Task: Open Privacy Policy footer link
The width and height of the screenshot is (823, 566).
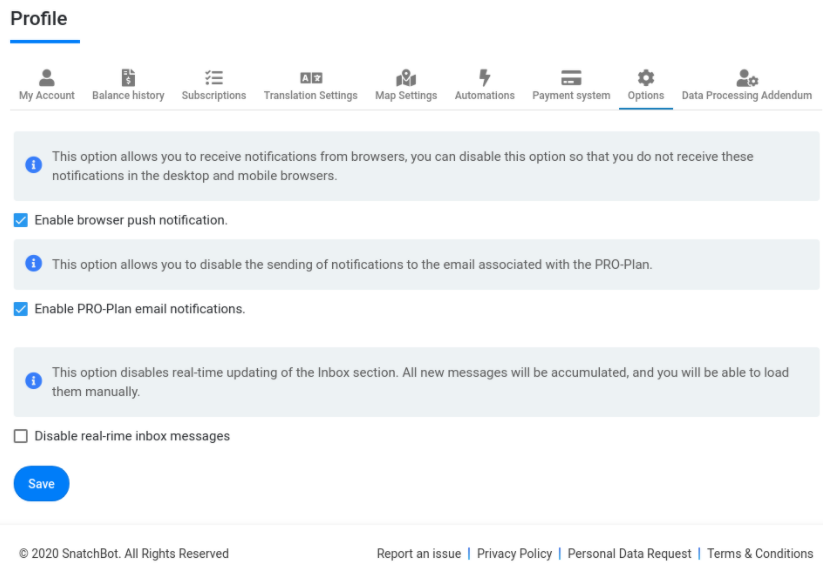Action: pos(514,553)
